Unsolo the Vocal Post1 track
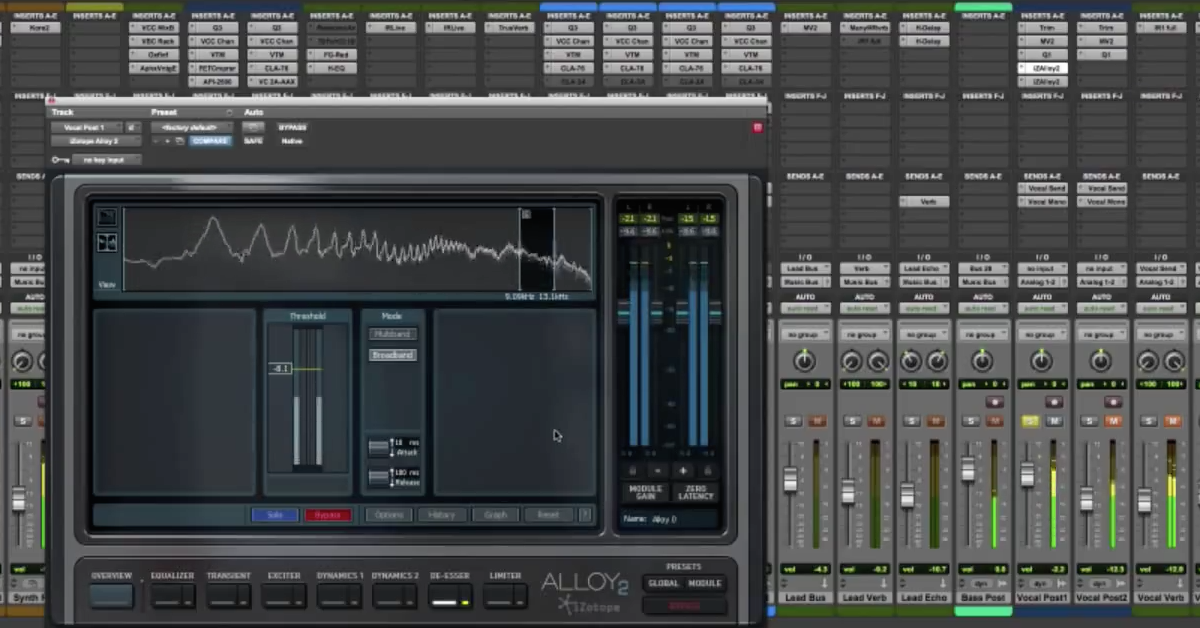This screenshot has height=628, width=1200. point(1031,421)
